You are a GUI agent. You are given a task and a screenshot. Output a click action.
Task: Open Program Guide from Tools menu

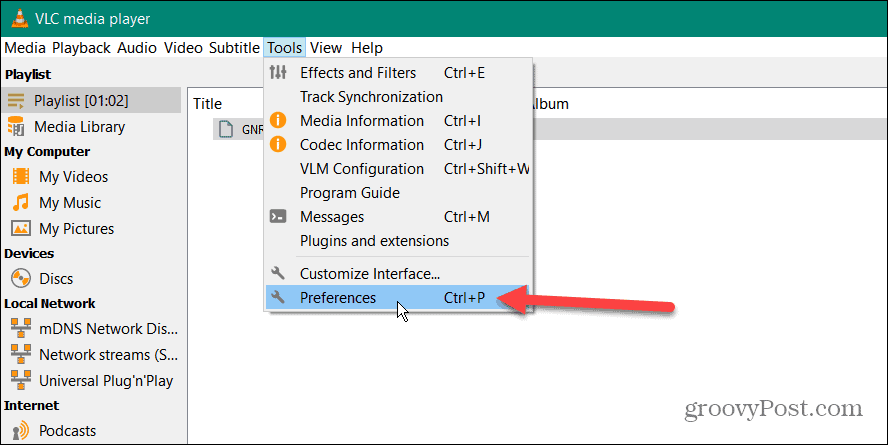click(x=399, y=193)
